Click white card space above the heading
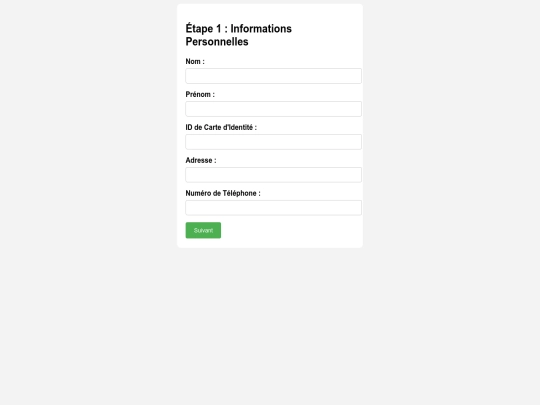 point(270,12)
